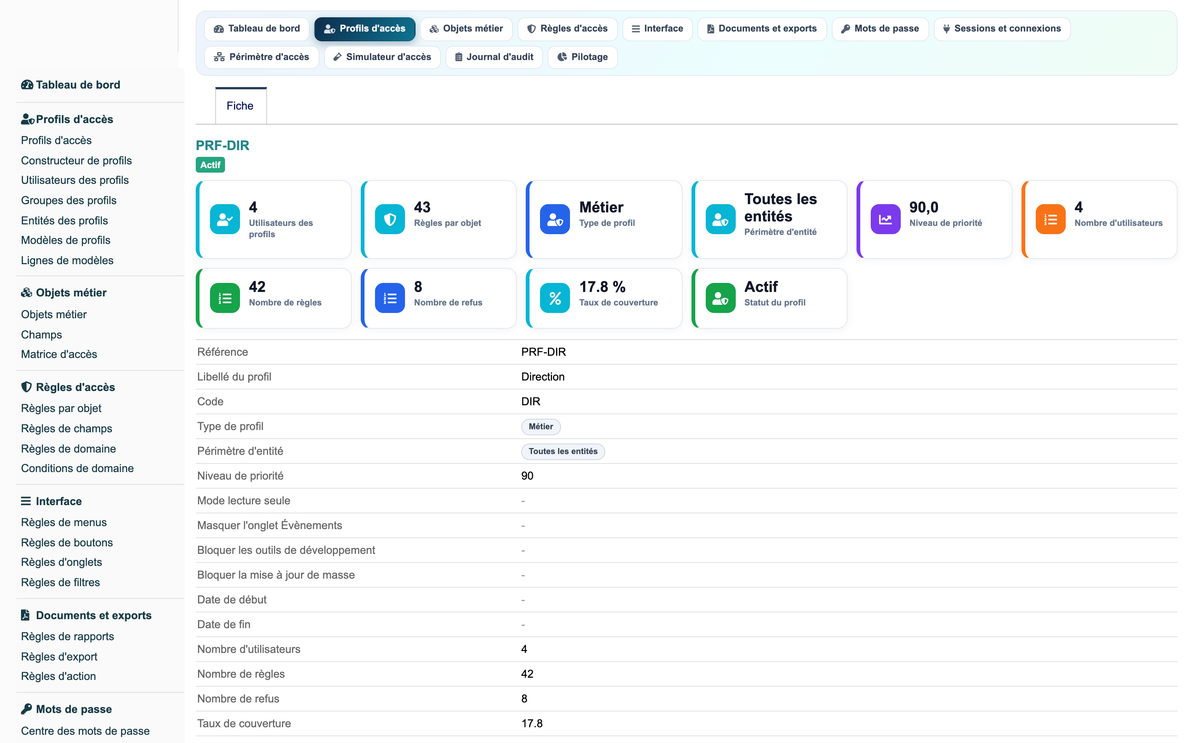Go to Utilisateurs des profils sidebar link
1200x743 pixels.
75,181
